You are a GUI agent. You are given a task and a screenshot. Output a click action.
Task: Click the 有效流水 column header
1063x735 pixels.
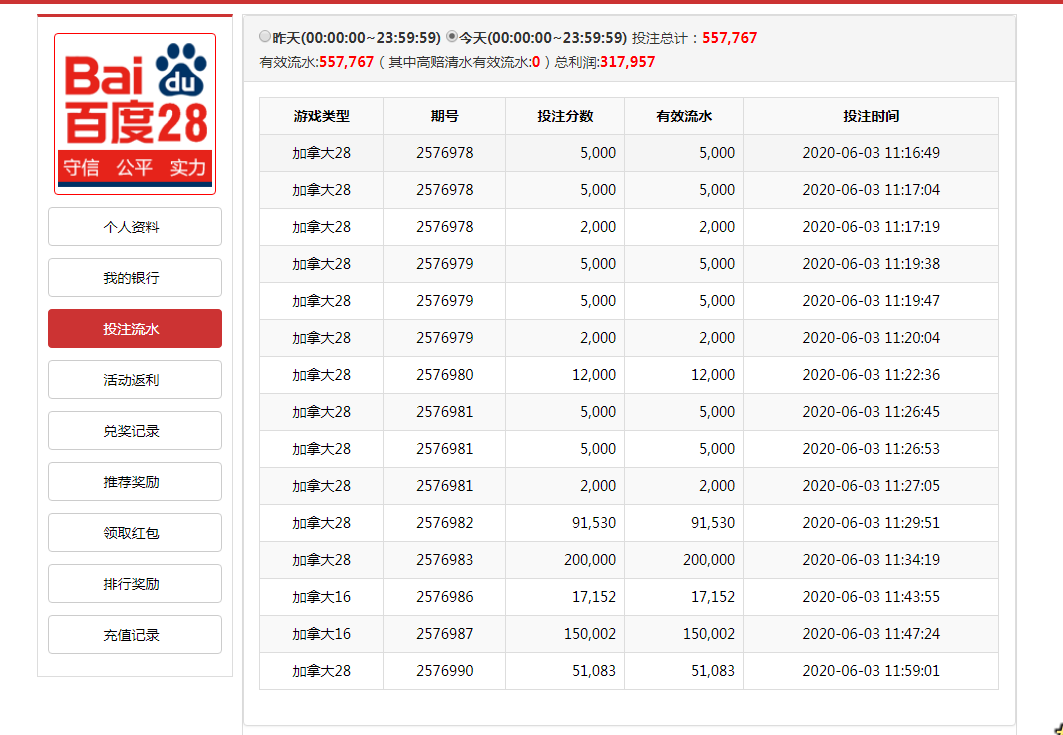coord(684,116)
